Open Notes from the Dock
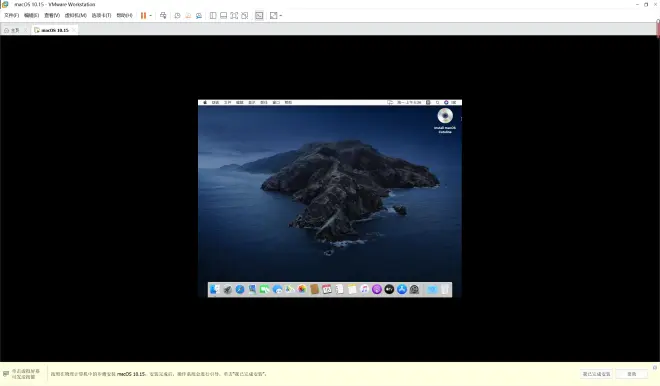This screenshot has width=660, height=386. 352,289
